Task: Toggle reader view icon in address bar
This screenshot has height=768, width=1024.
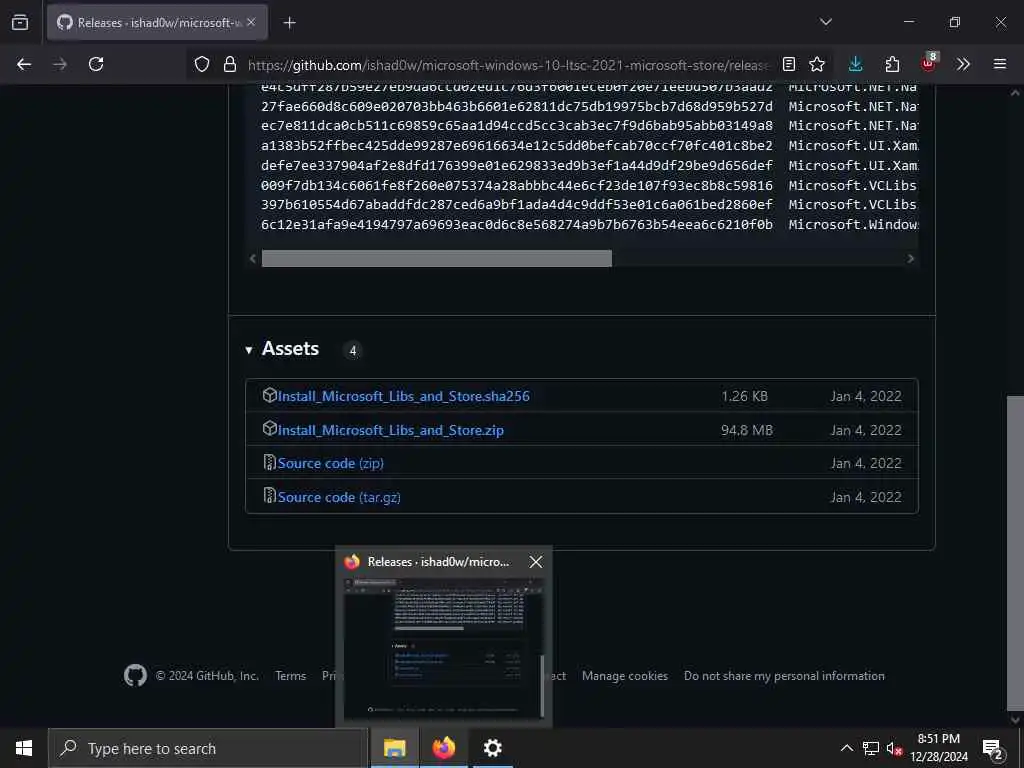Action: pyautogui.click(x=789, y=64)
